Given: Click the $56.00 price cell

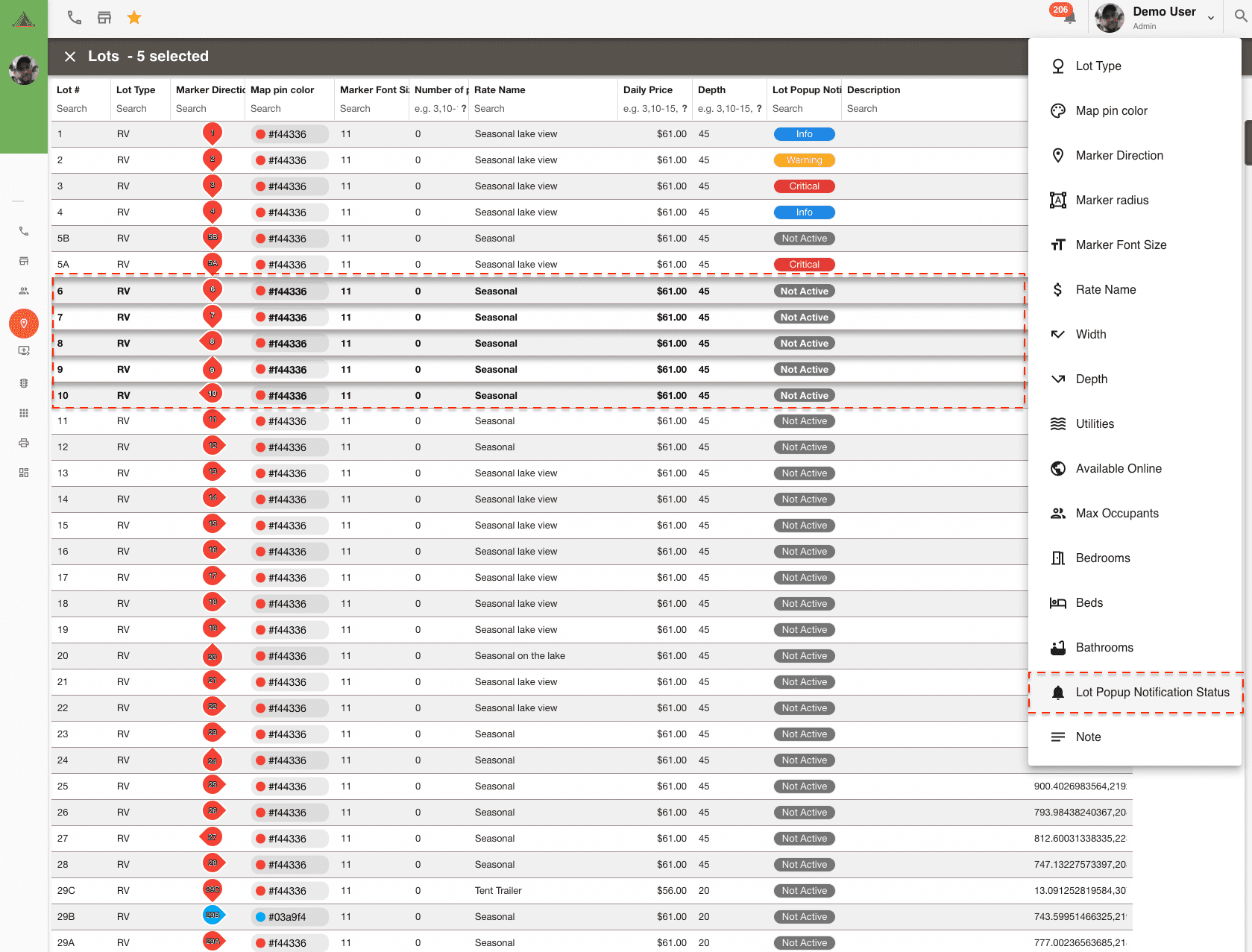Looking at the screenshot, I should coord(671,891).
